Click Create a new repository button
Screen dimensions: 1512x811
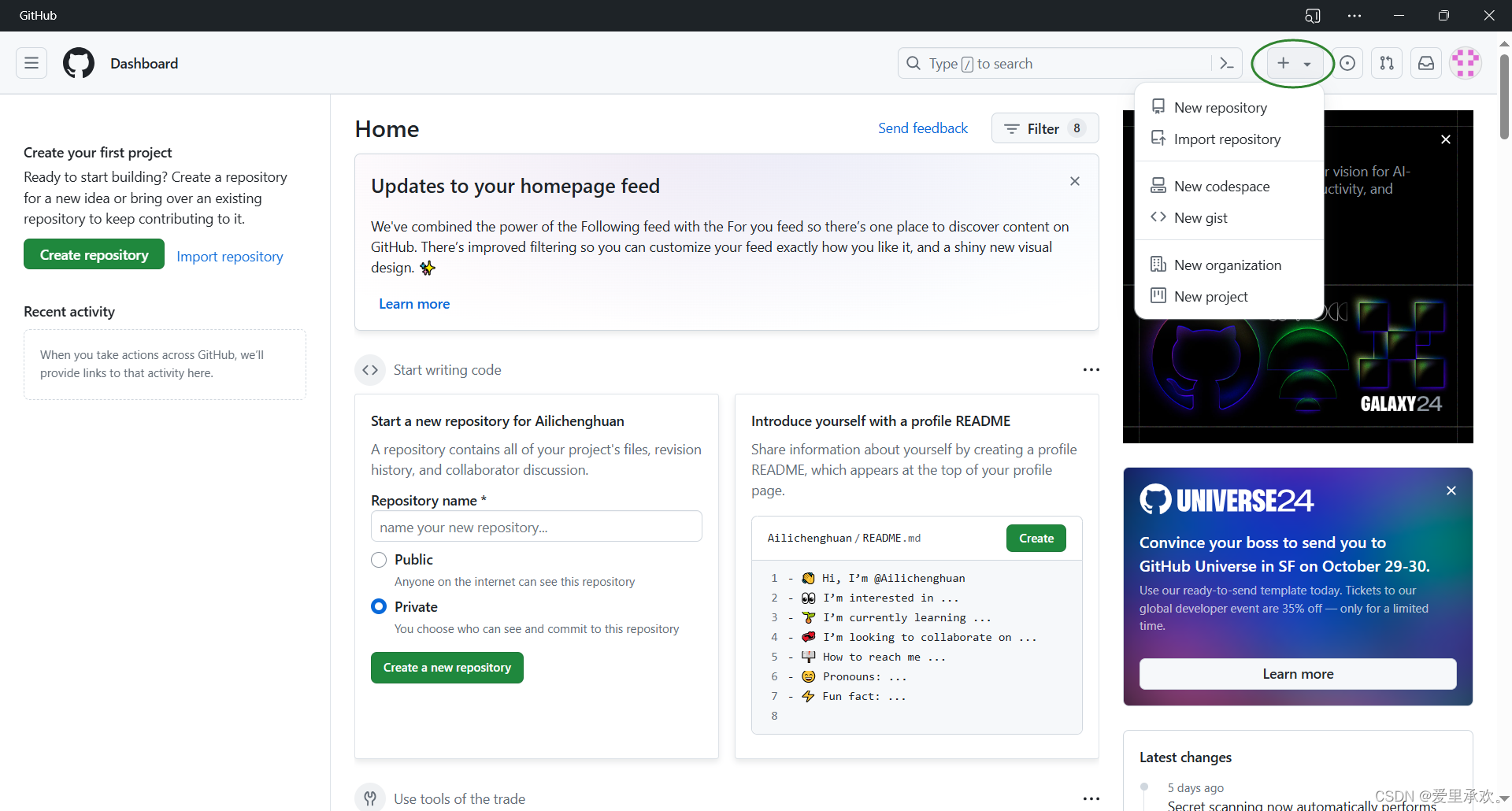pos(447,668)
